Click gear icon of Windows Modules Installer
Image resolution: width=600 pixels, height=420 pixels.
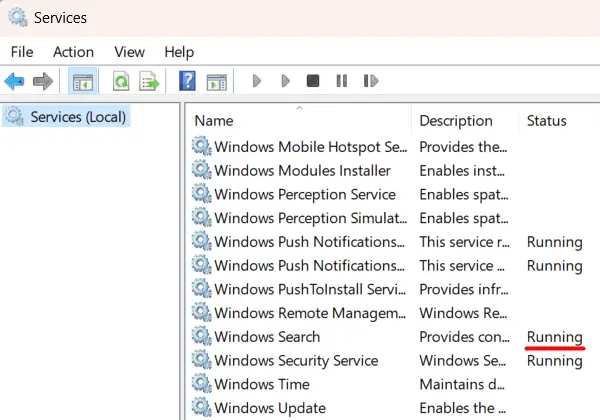(x=201, y=170)
